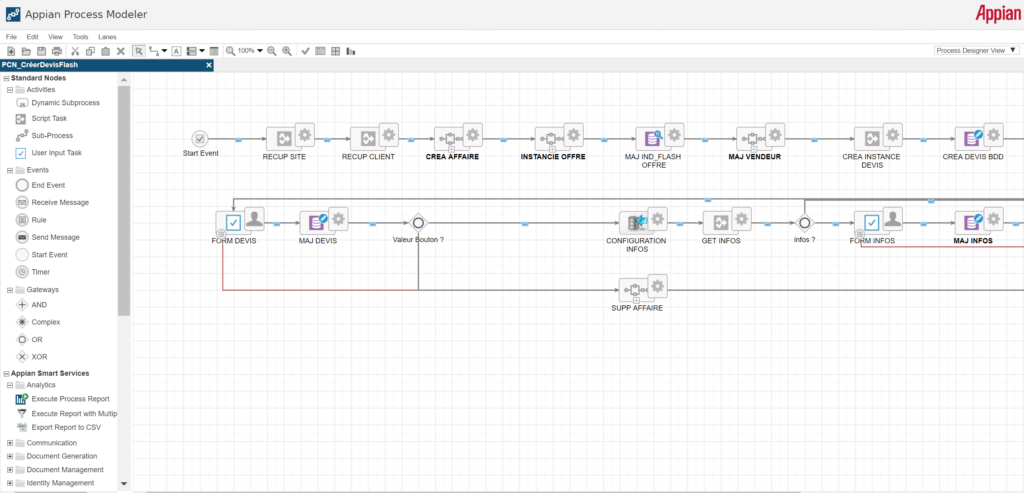Open the lane options dropdown arrow

click(x=202, y=51)
